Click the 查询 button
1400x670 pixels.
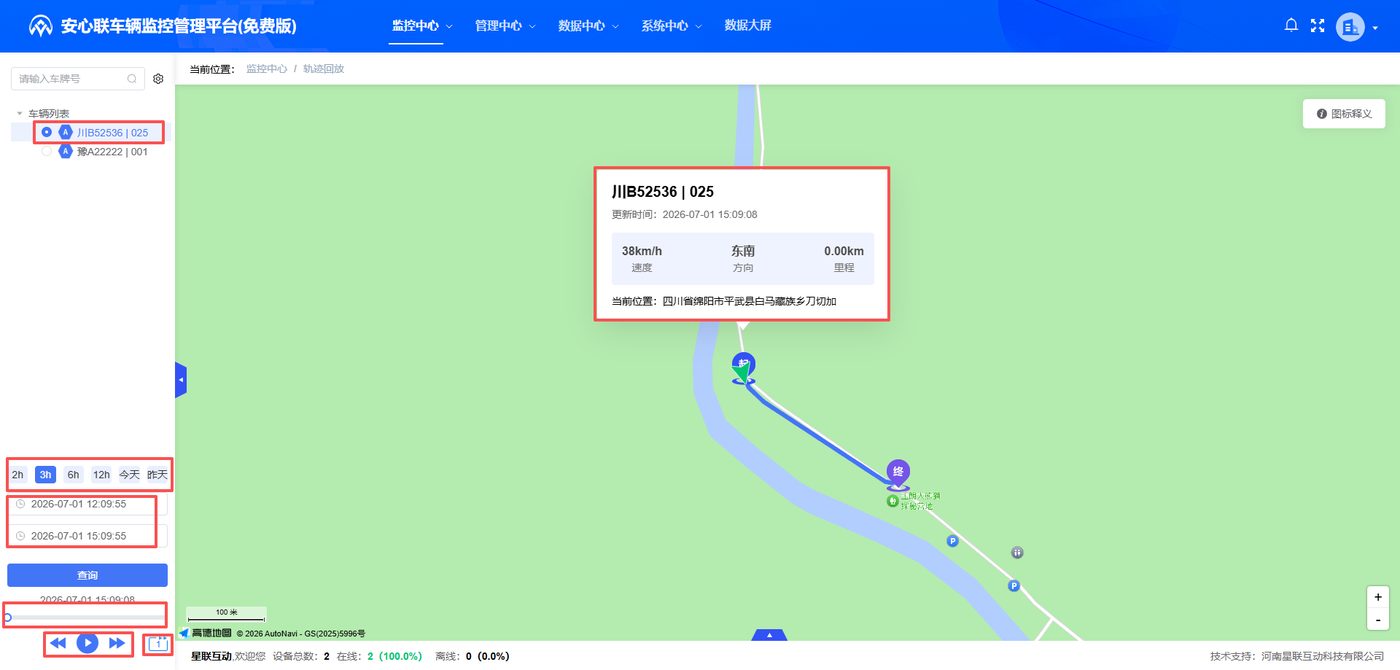pyautogui.click(x=87, y=575)
